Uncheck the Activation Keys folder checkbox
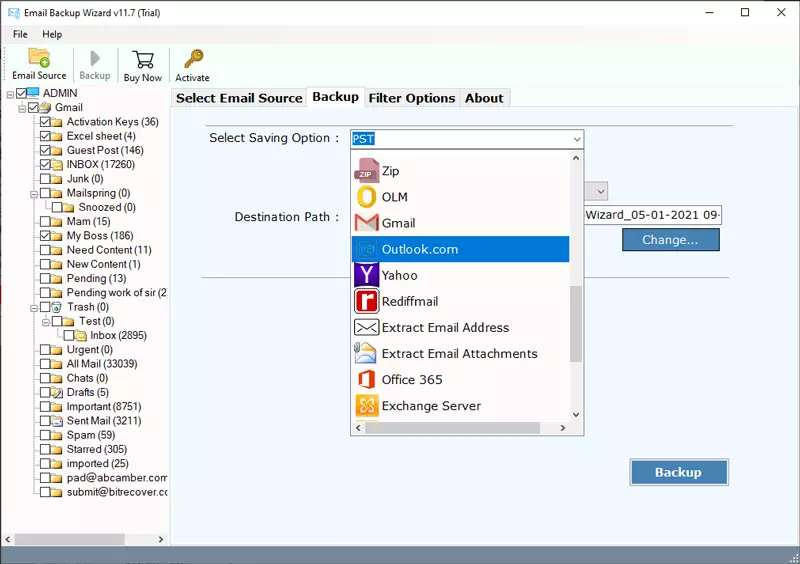The height and width of the screenshot is (564, 800). click(45, 121)
